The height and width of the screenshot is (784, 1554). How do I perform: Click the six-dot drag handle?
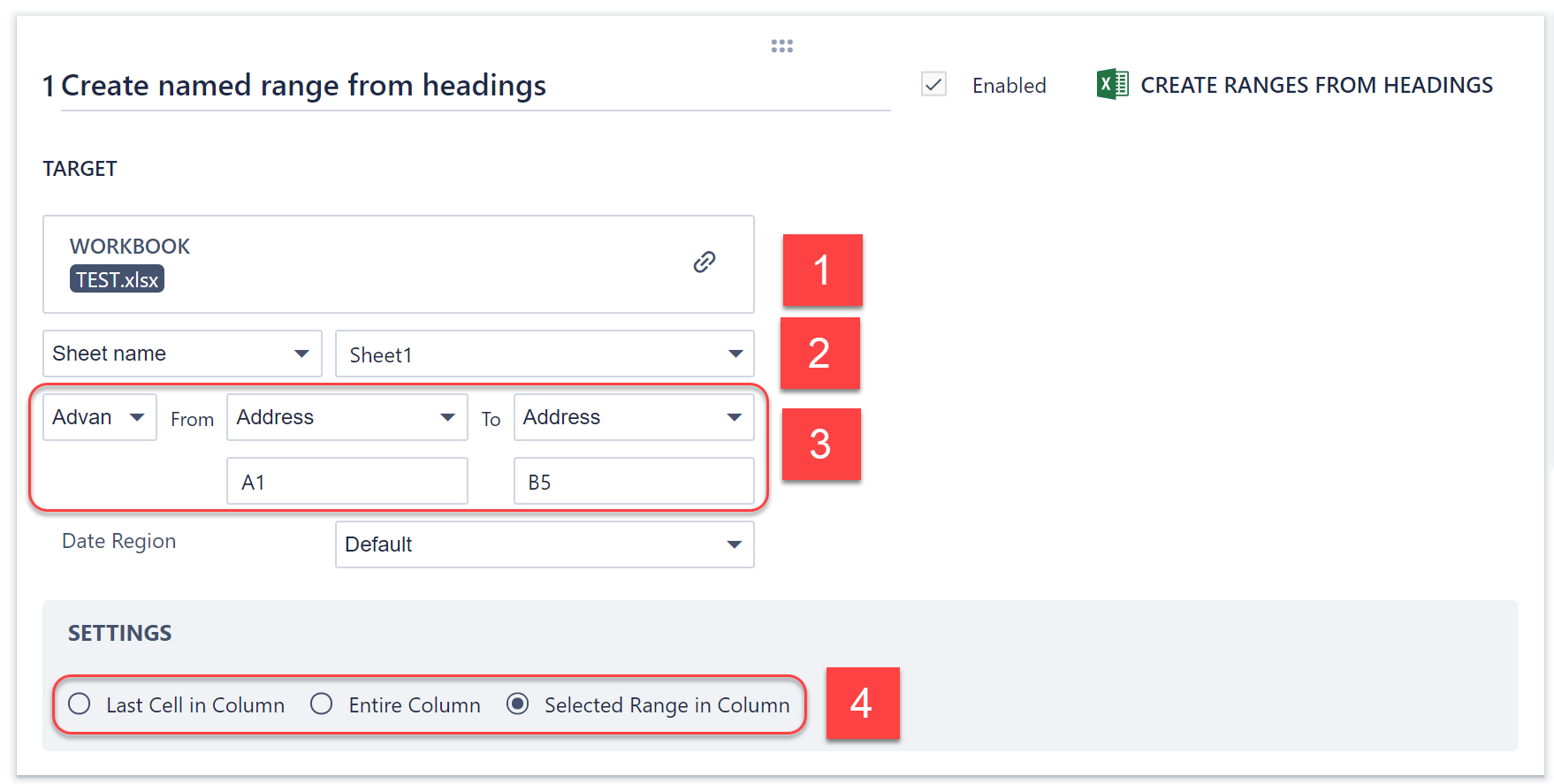click(781, 46)
